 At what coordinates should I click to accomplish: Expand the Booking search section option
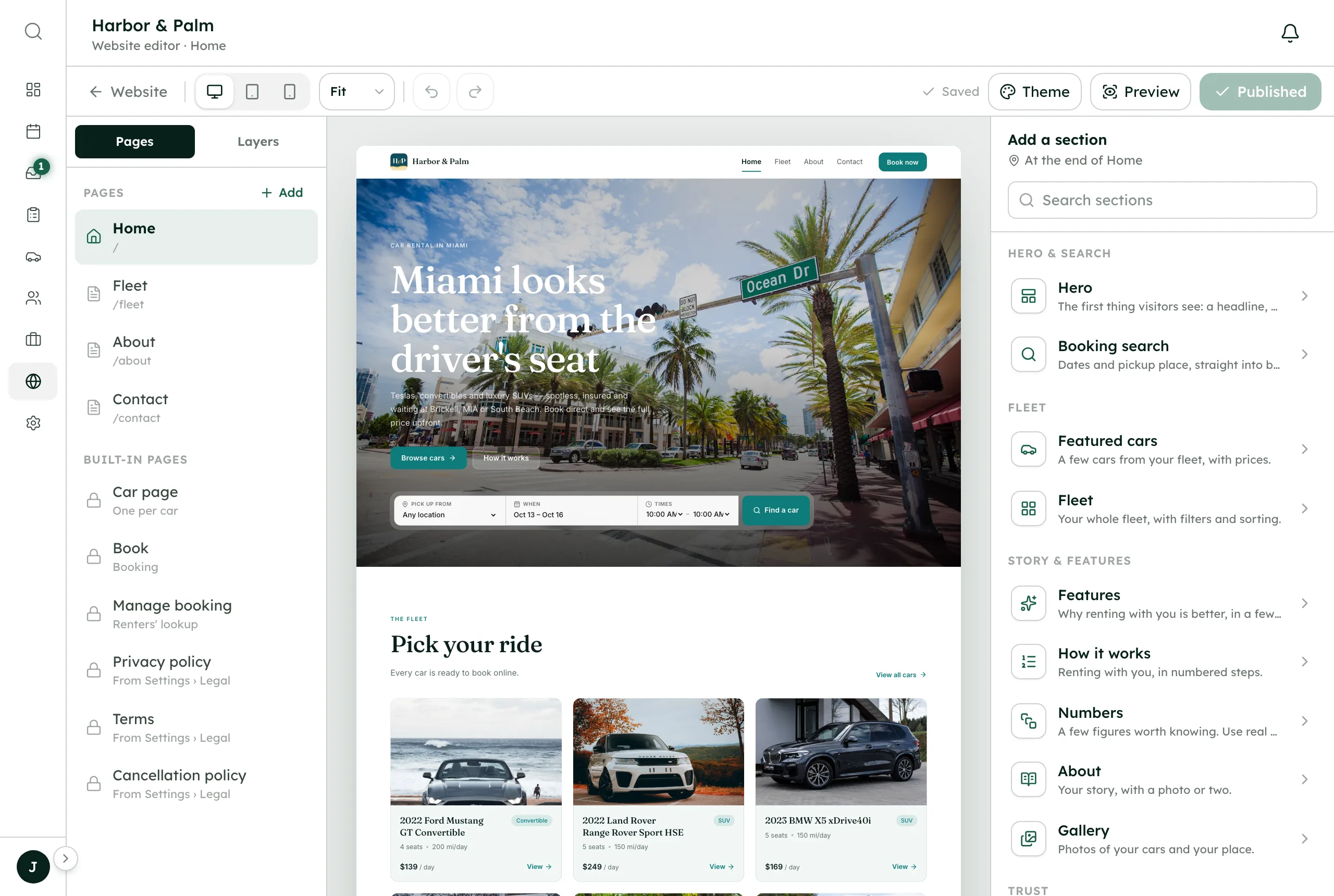coord(1162,354)
